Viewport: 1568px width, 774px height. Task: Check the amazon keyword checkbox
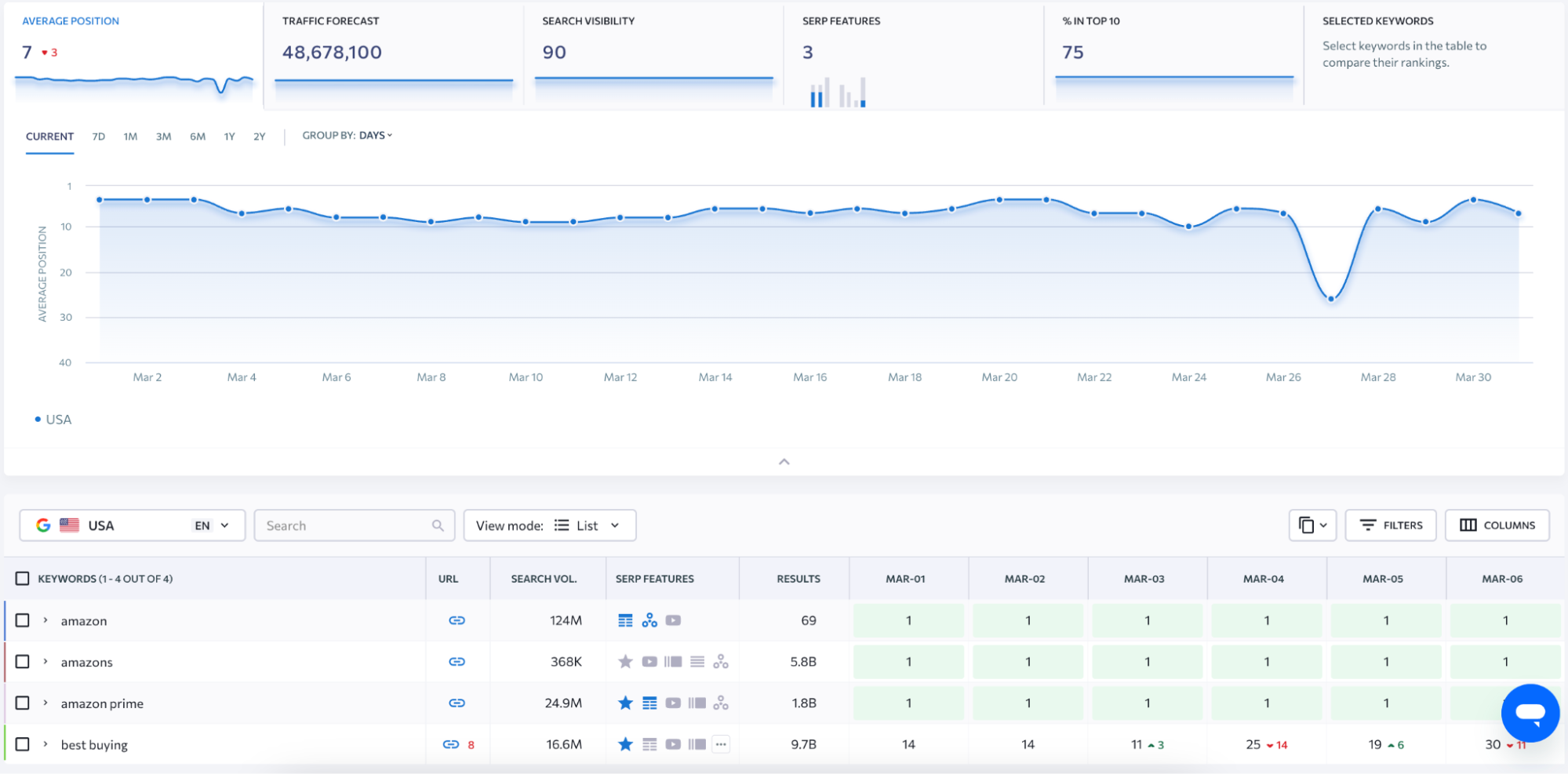23,620
